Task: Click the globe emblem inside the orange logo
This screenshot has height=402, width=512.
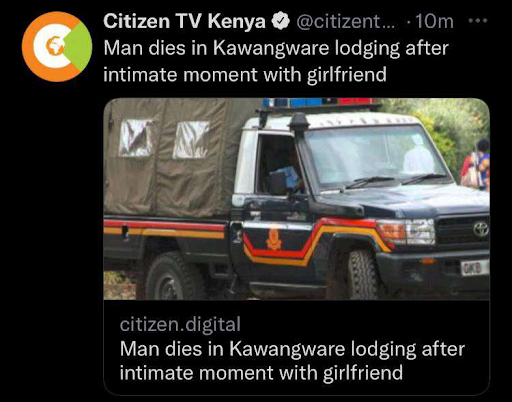Action: [x=55, y=46]
